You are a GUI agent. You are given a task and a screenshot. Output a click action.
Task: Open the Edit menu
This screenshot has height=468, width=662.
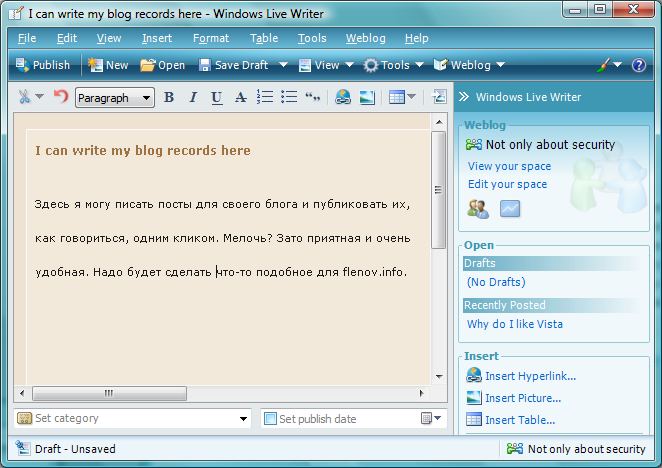tap(67, 38)
